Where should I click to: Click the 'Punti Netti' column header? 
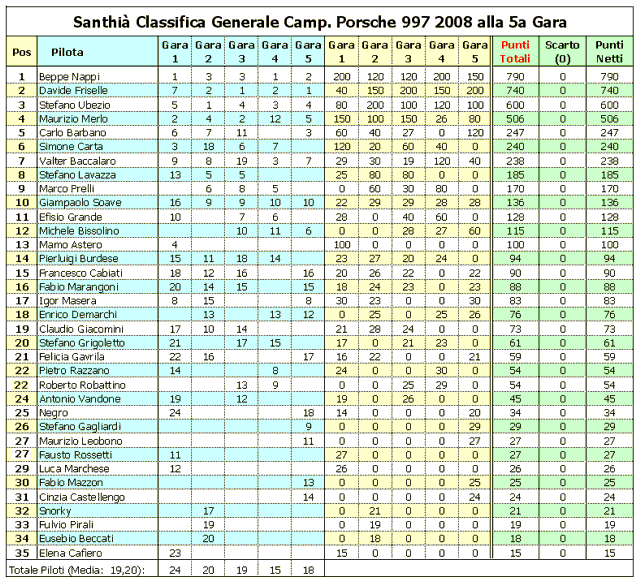click(x=609, y=52)
